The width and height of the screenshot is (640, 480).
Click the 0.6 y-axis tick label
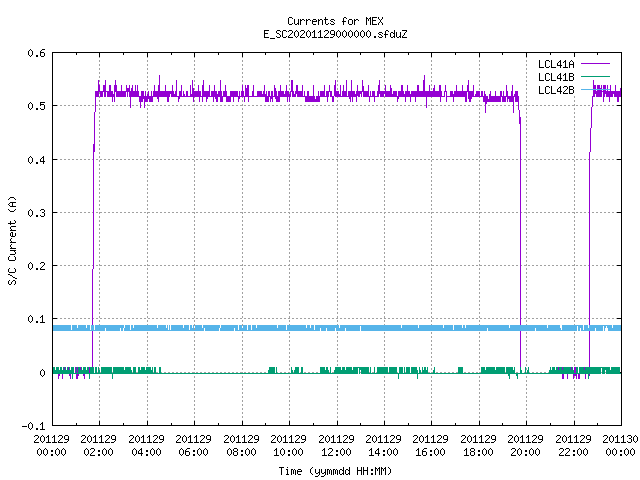(x=36, y=53)
